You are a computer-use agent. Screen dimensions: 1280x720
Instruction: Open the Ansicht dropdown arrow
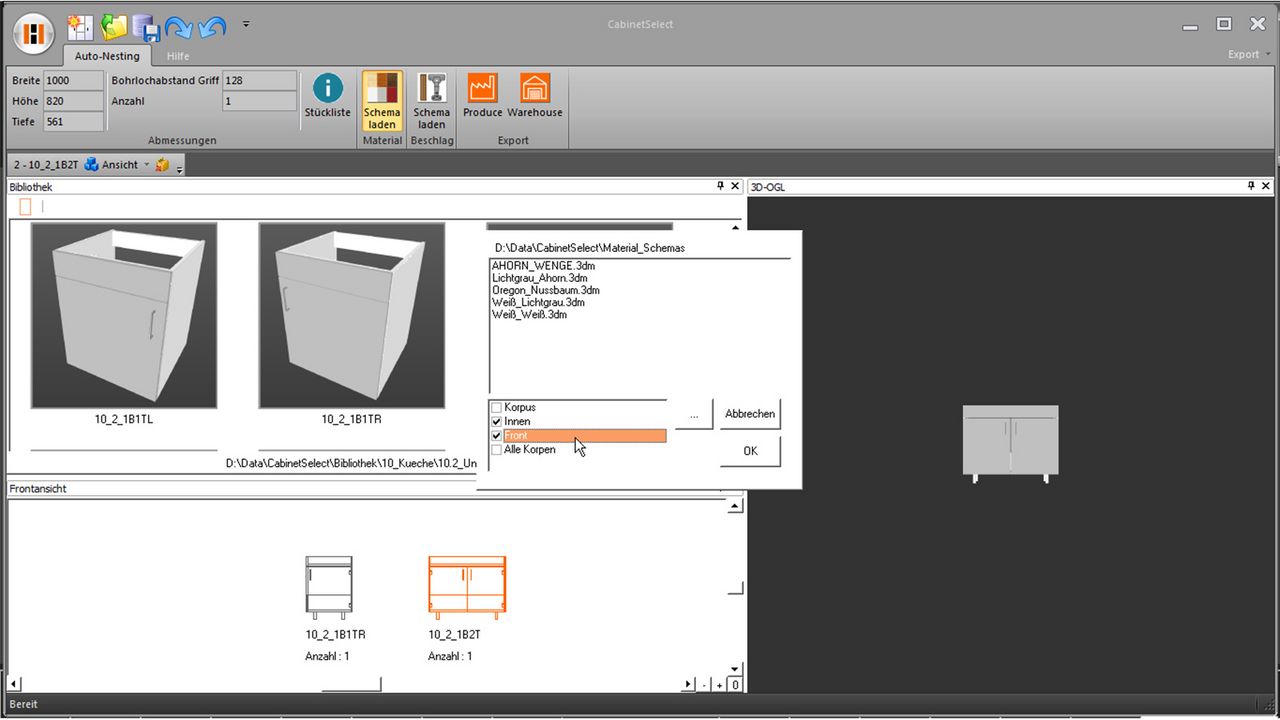click(146, 165)
